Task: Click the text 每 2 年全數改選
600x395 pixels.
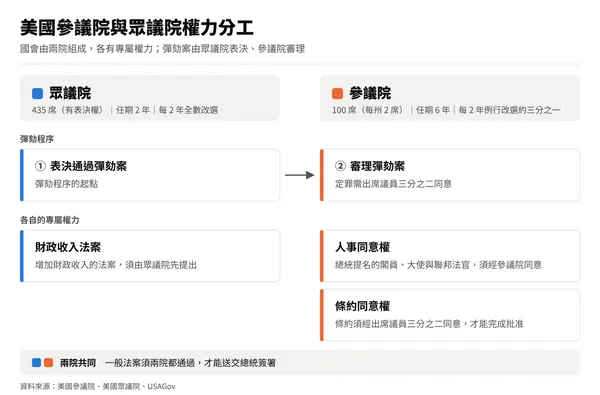Action: pos(188,110)
